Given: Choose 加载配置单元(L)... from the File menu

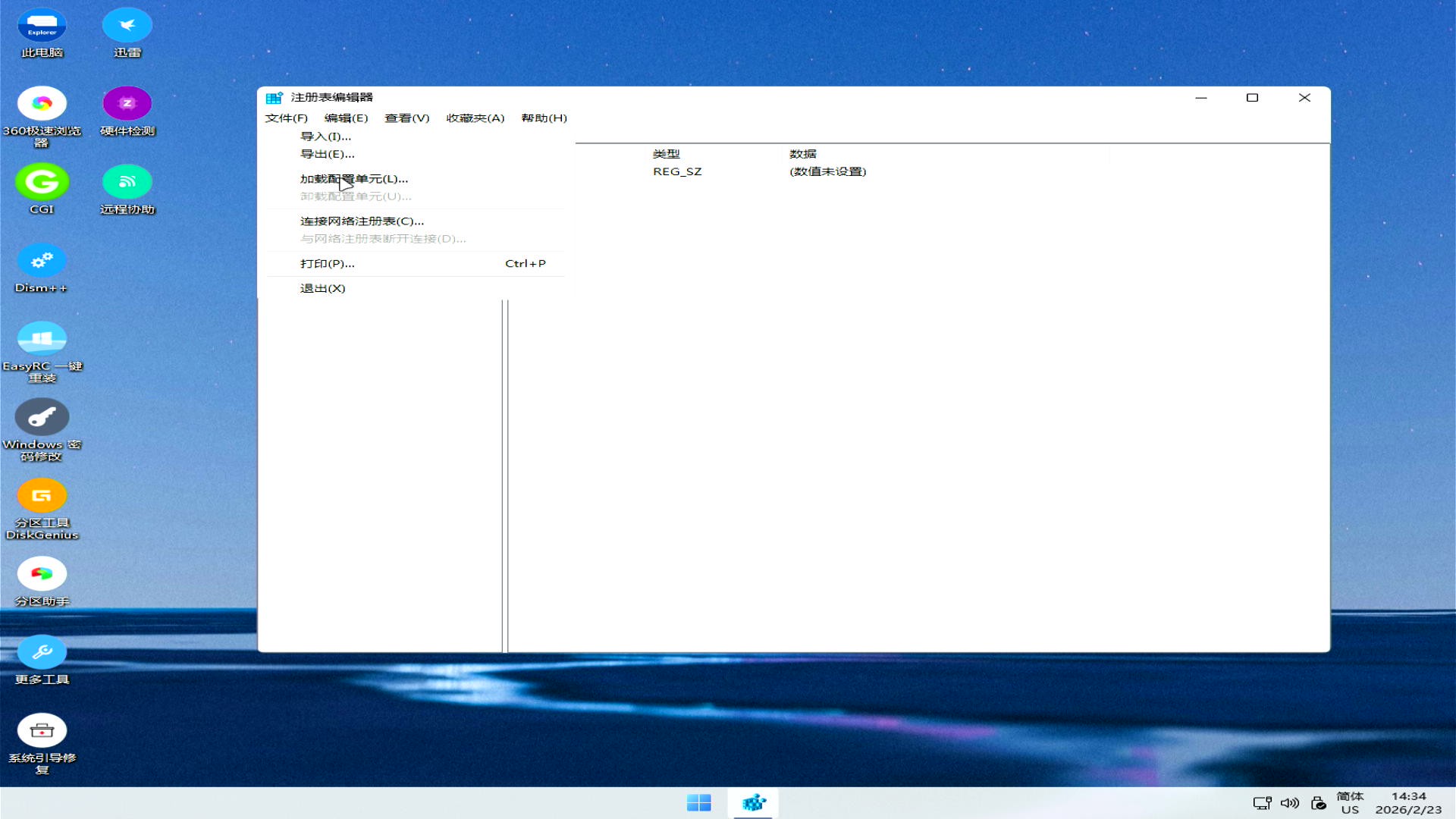Looking at the screenshot, I should click(x=353, y=179).
